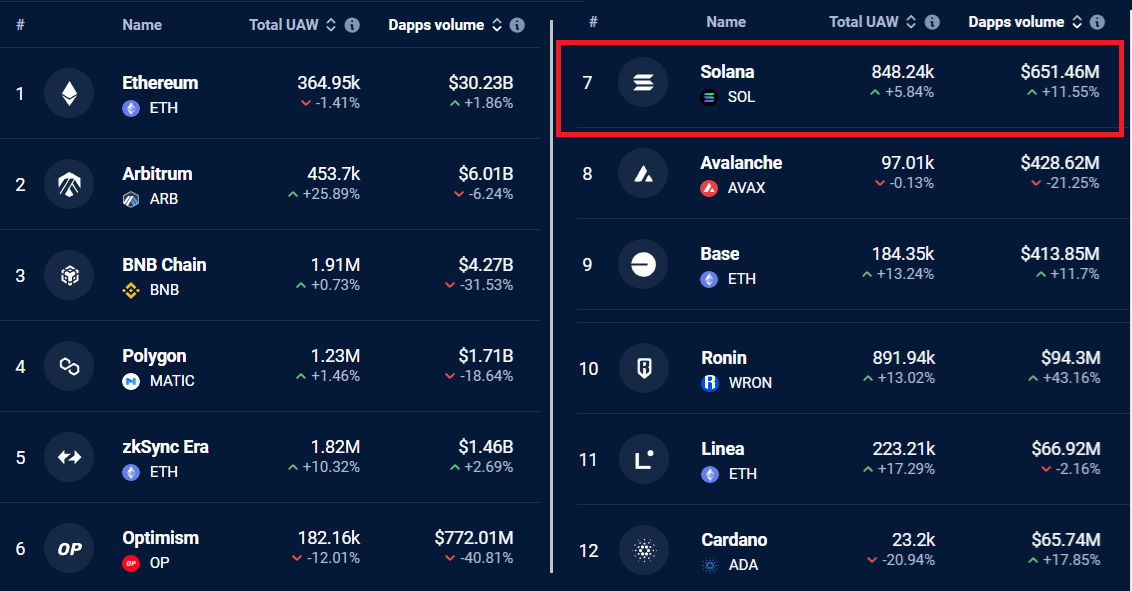1132x591 pixels.
Task: Sort right table by Total UAW arrows
Action: (911, 22)
